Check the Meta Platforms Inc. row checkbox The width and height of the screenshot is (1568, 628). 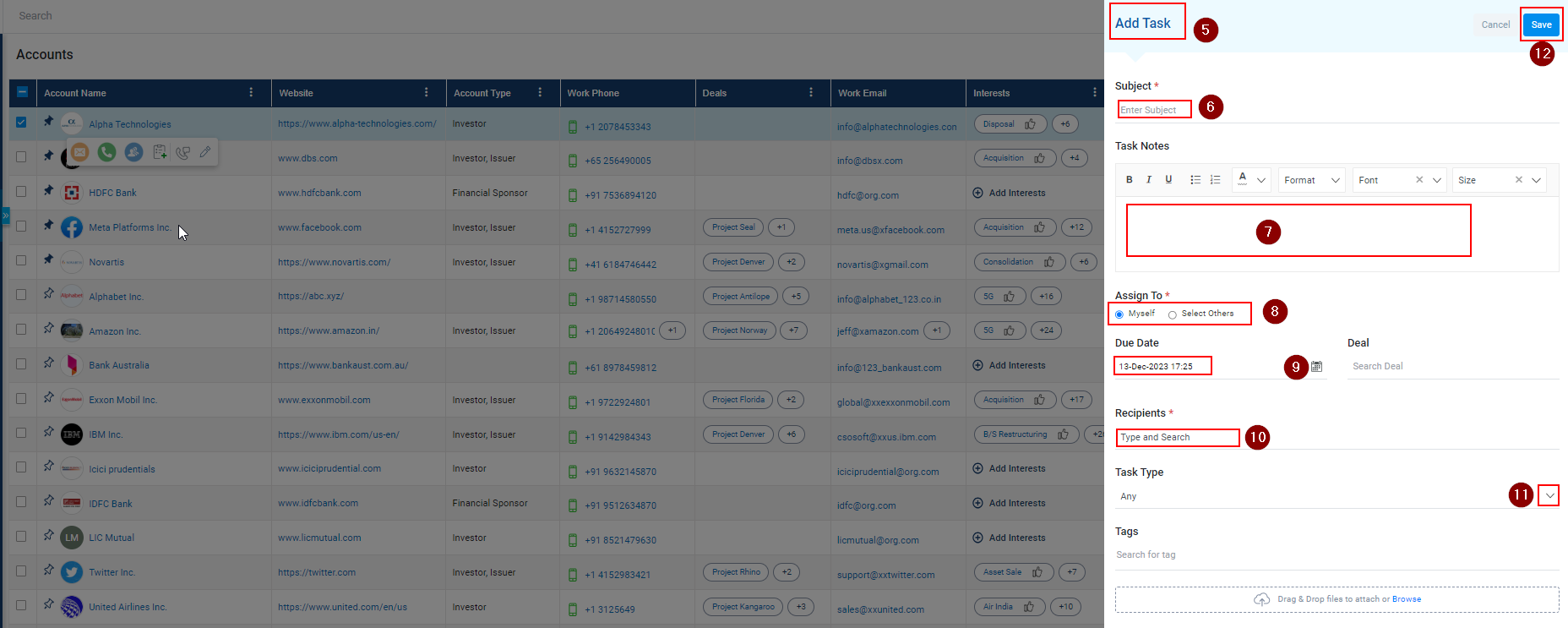pyautogui.click(x=21, y=227)
